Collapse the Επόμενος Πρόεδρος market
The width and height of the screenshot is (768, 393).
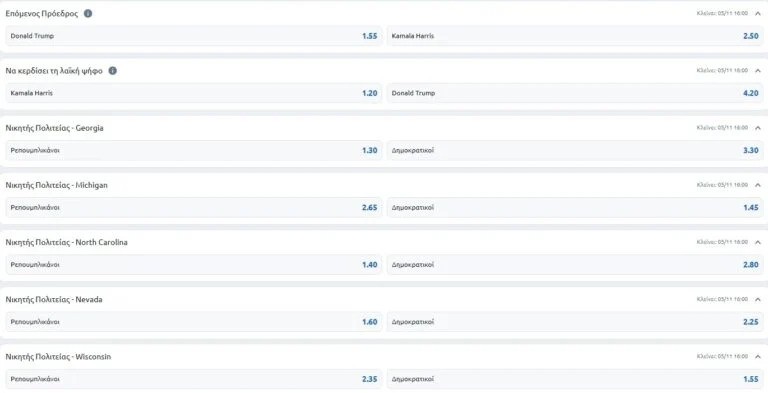pyautogui.click(x=758, y=14)
